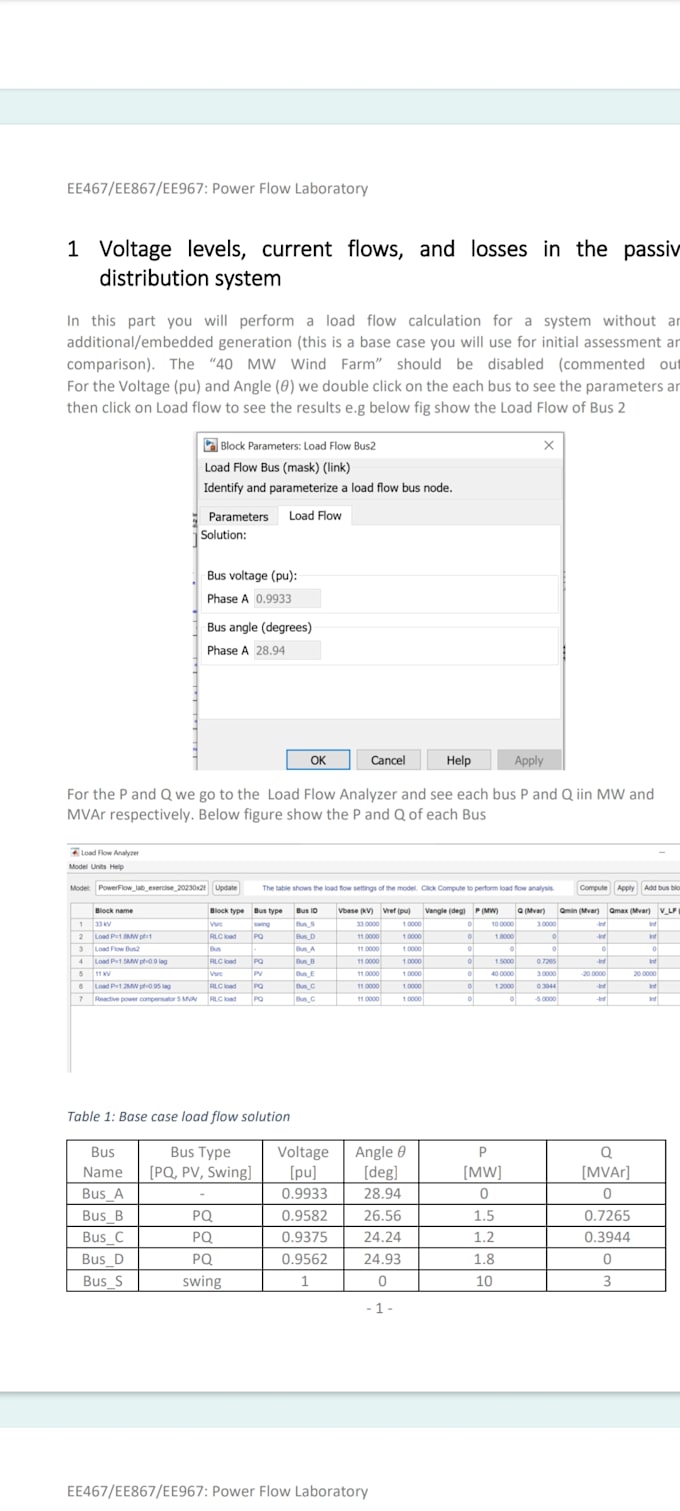Open the Units menu in Load Flow Analyzer
Screen dimensions: 680x1511
pos(98,866)
